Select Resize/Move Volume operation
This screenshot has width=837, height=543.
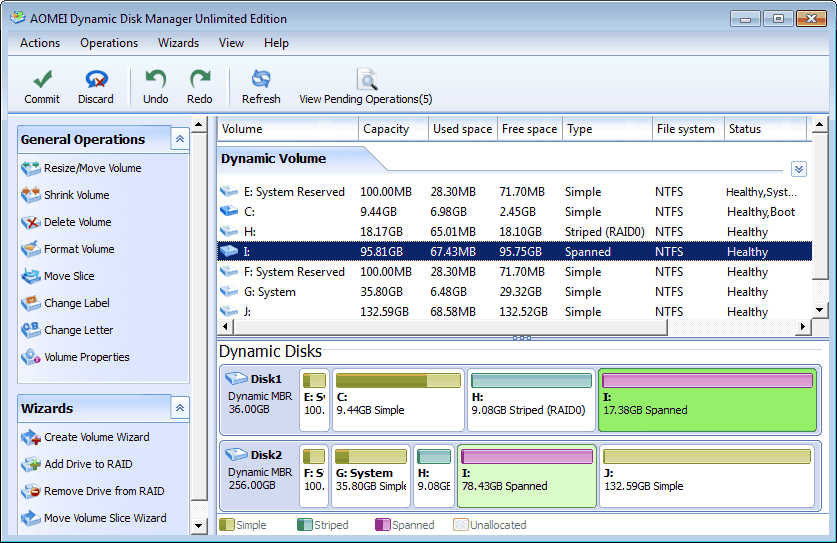click(92, 168)
